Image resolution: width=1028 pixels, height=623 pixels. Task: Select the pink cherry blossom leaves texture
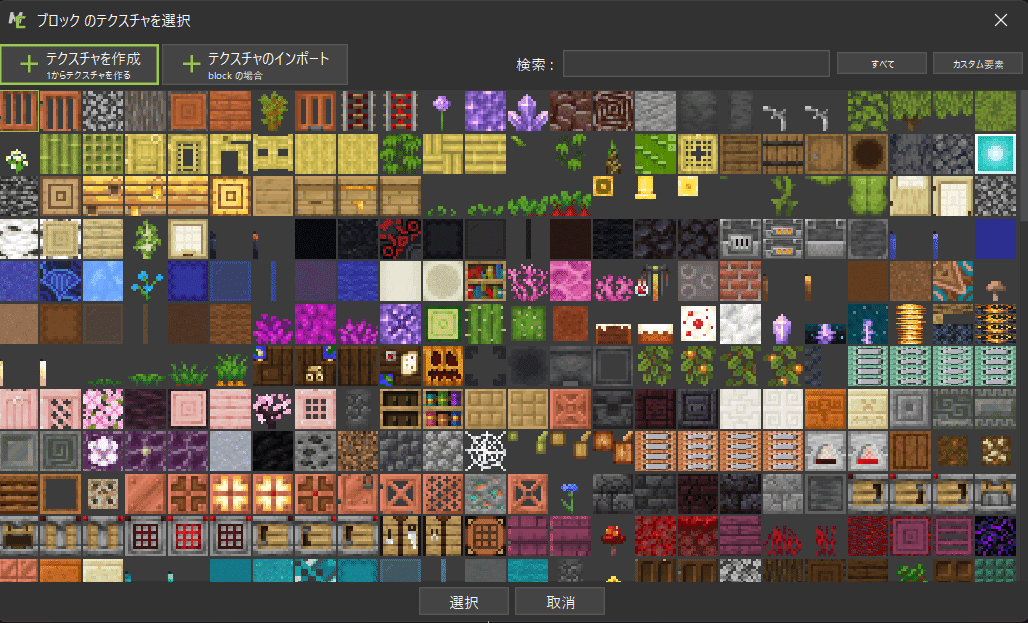(x=103, y=409)
